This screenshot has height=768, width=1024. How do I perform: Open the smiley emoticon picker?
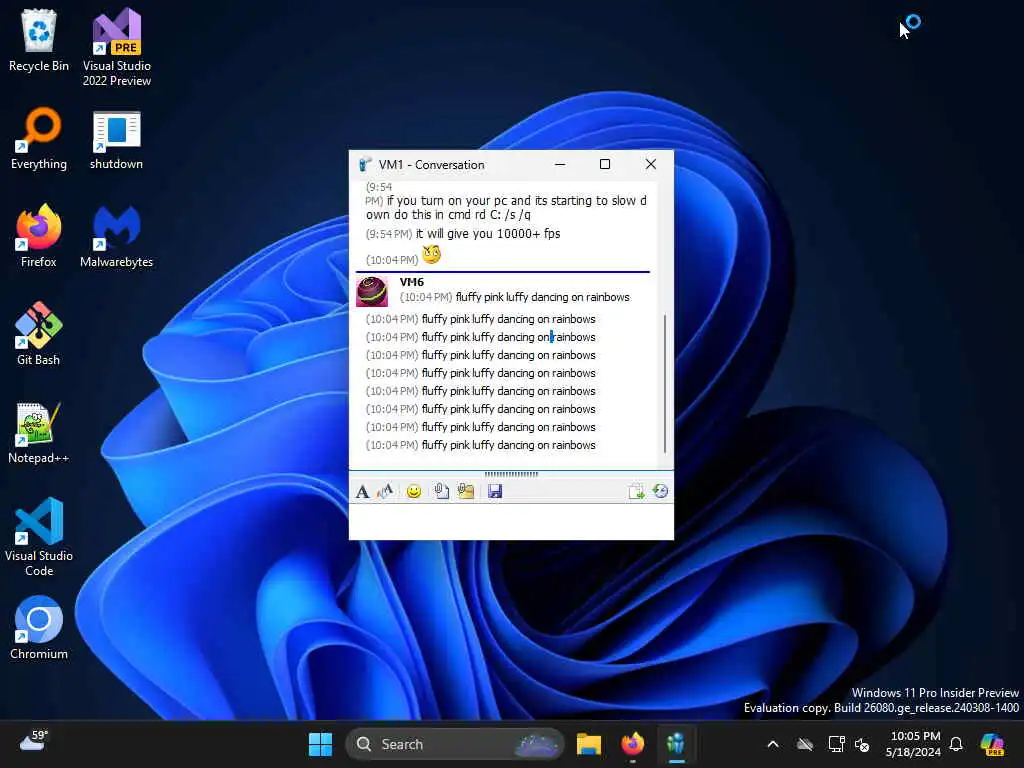click(413, 491)
